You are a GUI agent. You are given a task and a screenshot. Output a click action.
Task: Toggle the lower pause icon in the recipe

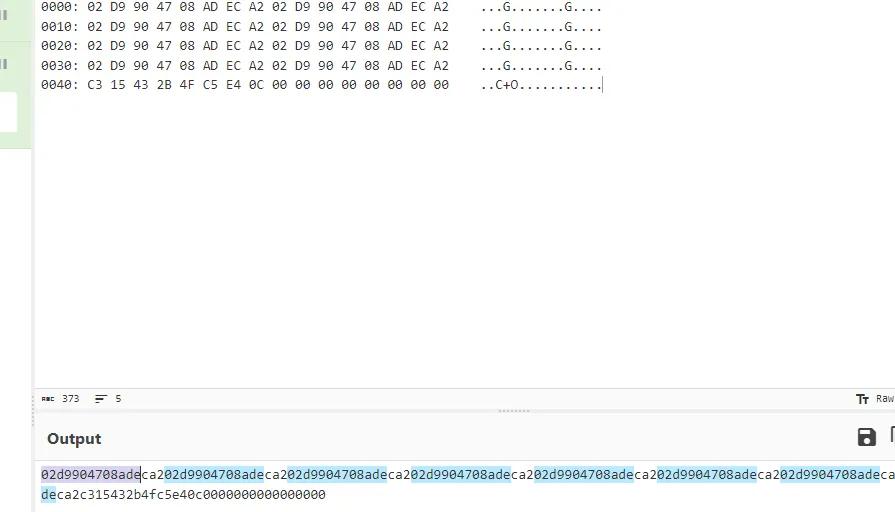tap(4, 64)
